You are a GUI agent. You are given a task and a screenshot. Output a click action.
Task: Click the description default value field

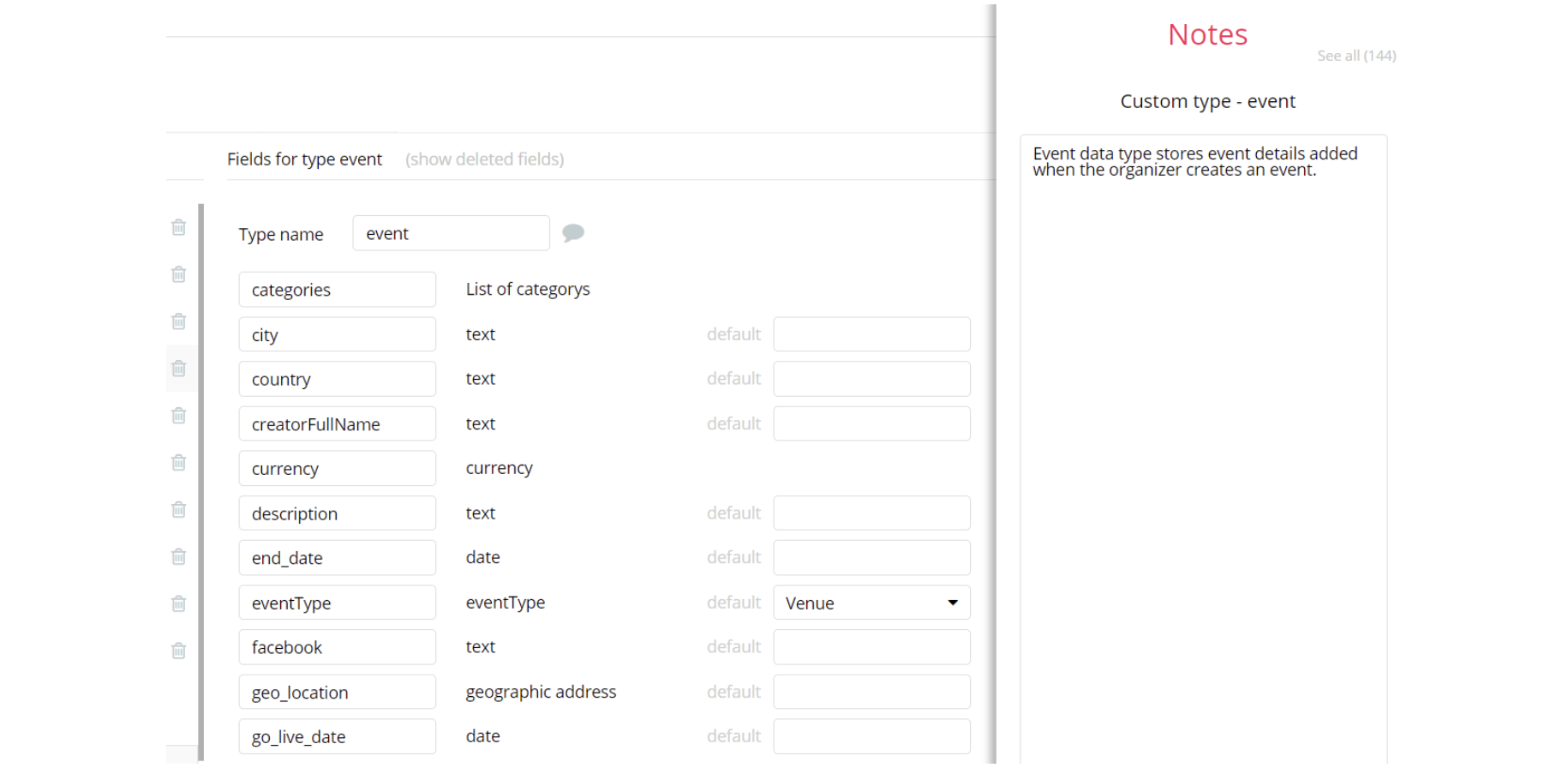point(871,513)
